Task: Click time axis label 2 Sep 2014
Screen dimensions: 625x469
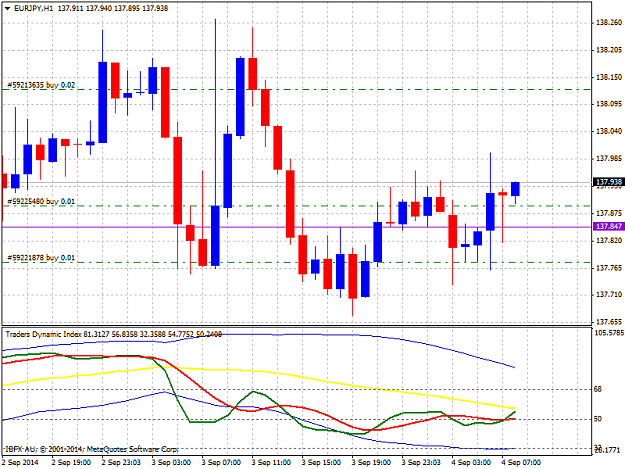Action: [x=20, y=463]
